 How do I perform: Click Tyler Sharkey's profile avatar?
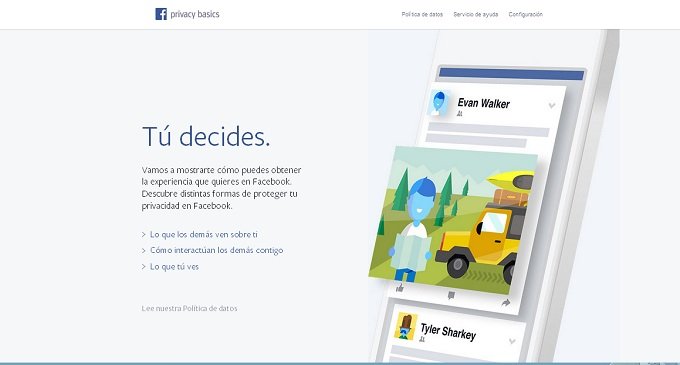pyautogui.click(x=406, y=326)
